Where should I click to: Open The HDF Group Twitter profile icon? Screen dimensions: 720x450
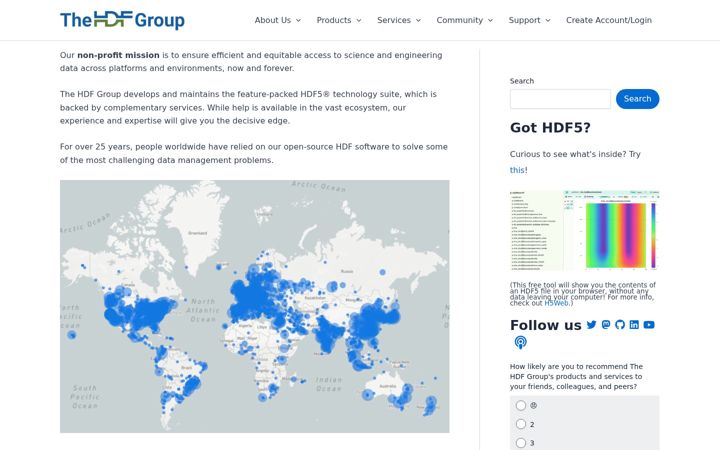tap(591, 325)
